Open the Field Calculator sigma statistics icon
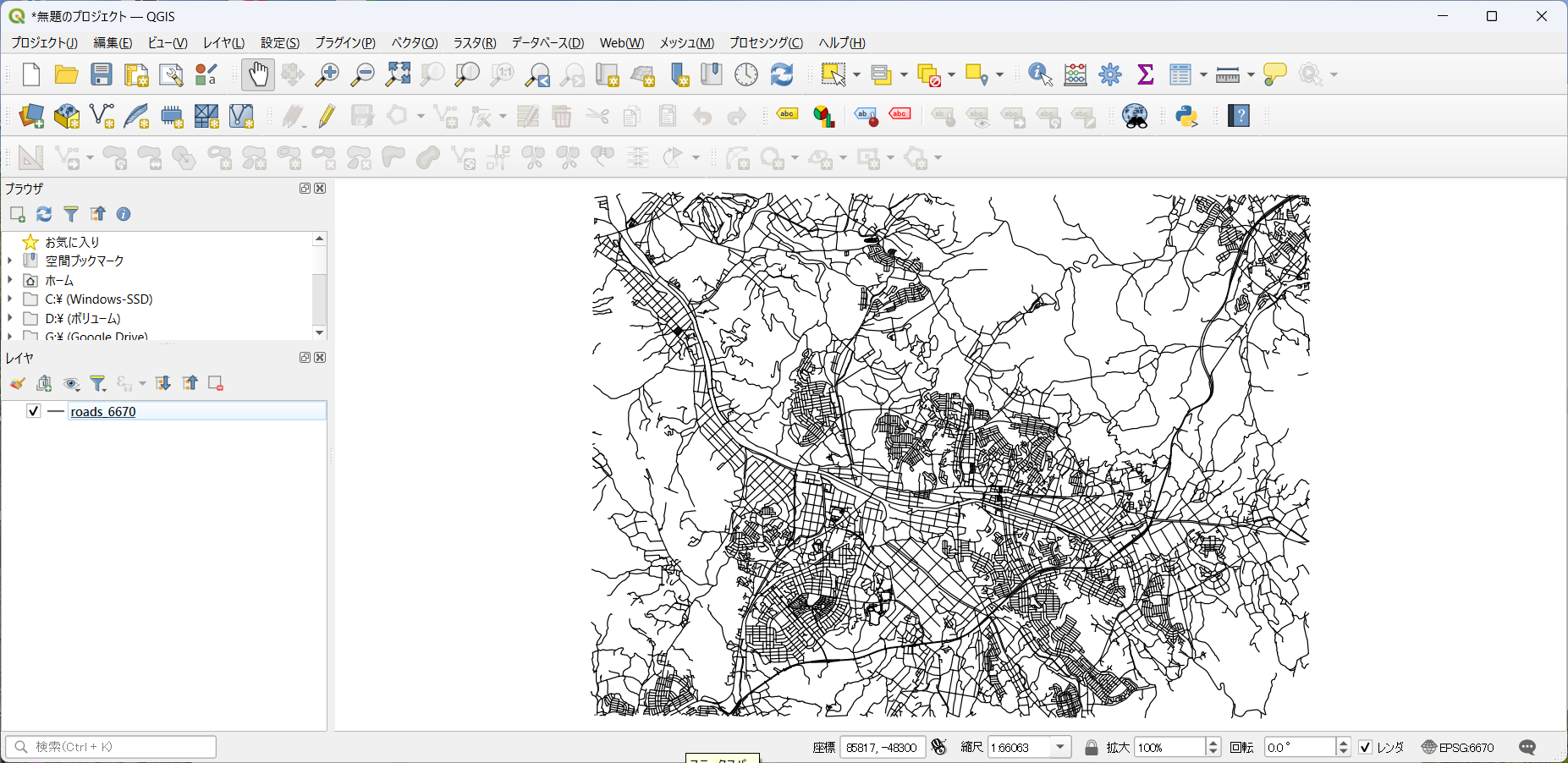Image resolution: width=1568 pixels, height=763 pixels. coord(1145,74)
